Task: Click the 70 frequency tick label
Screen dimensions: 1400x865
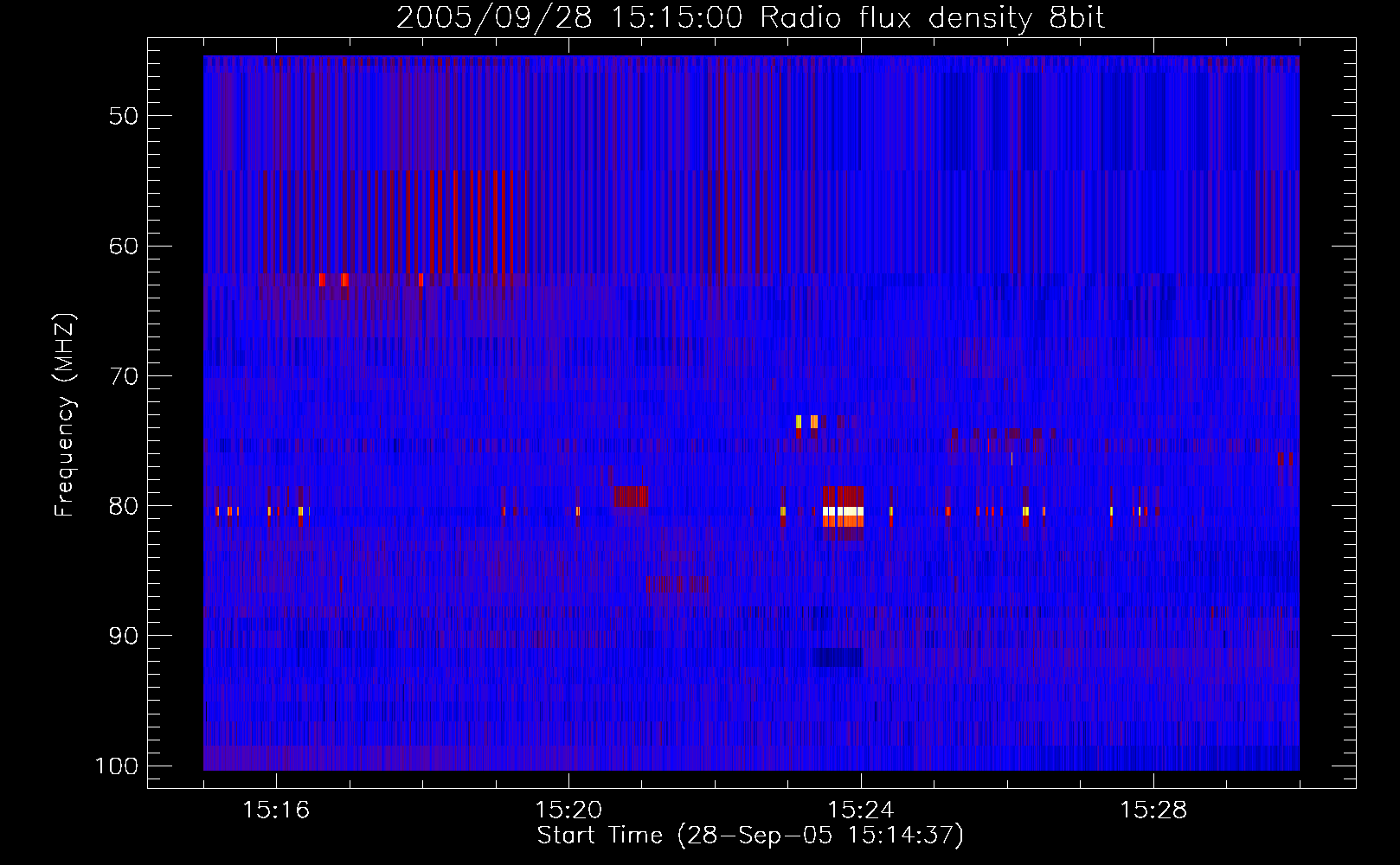Action: point(124,376)
